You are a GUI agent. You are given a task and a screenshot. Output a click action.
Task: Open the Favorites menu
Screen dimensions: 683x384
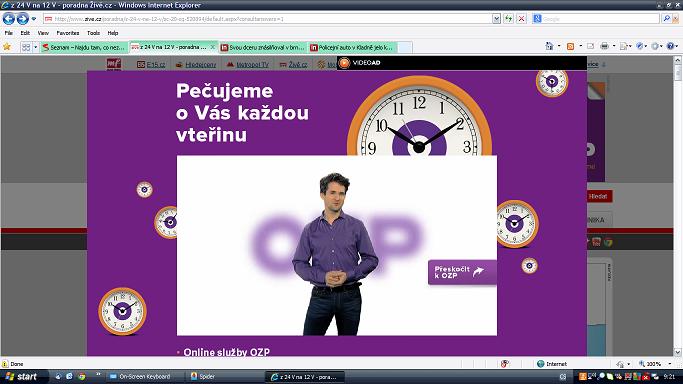click(x=68, y=33)
